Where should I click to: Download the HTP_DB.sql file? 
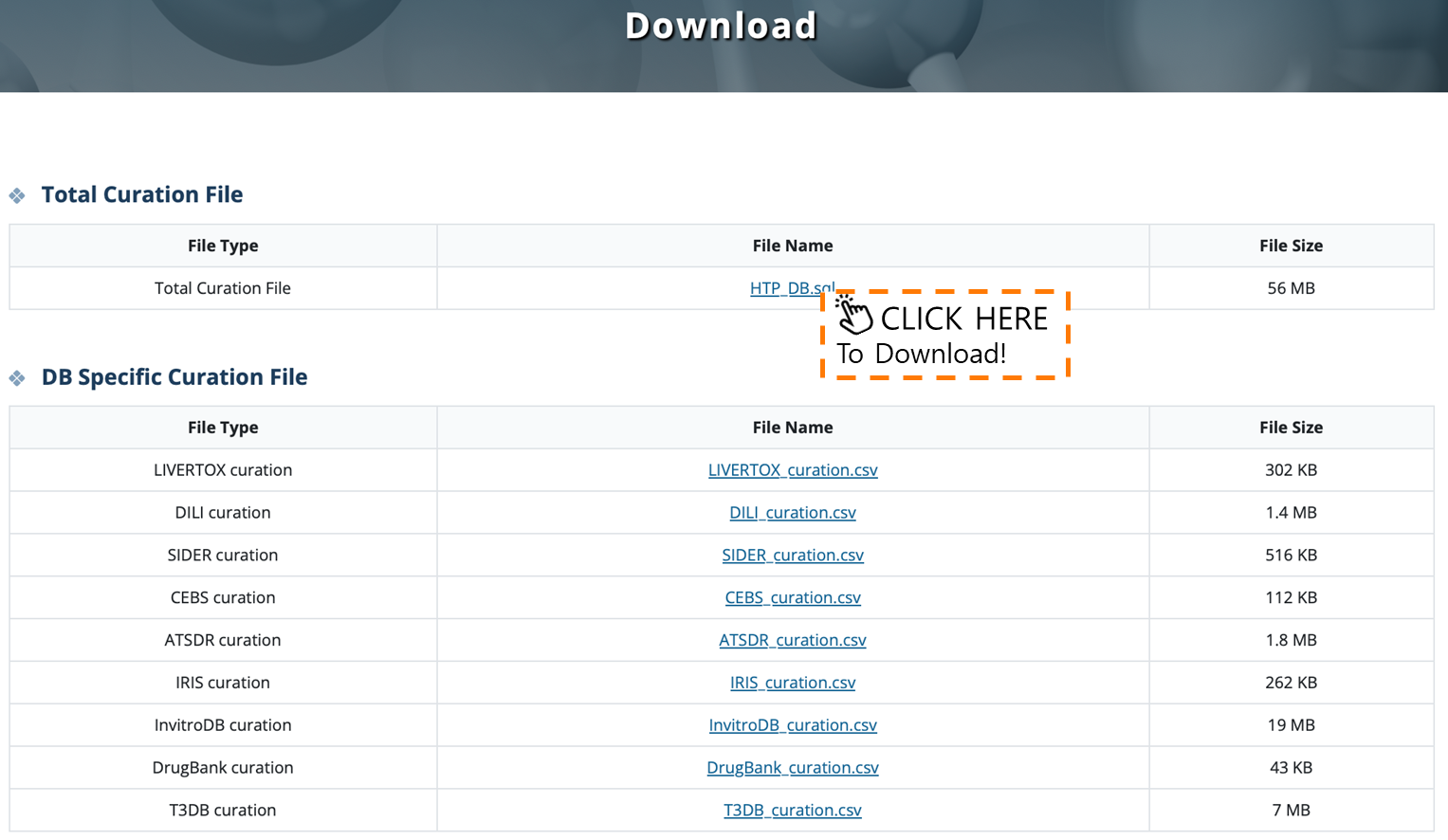click(792, 288)
